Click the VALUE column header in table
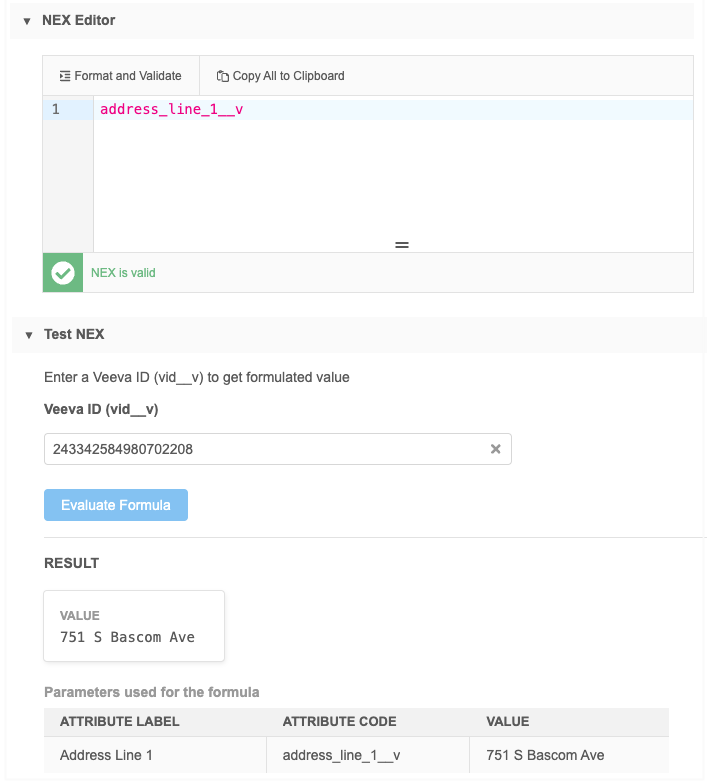 click(508, 721)
